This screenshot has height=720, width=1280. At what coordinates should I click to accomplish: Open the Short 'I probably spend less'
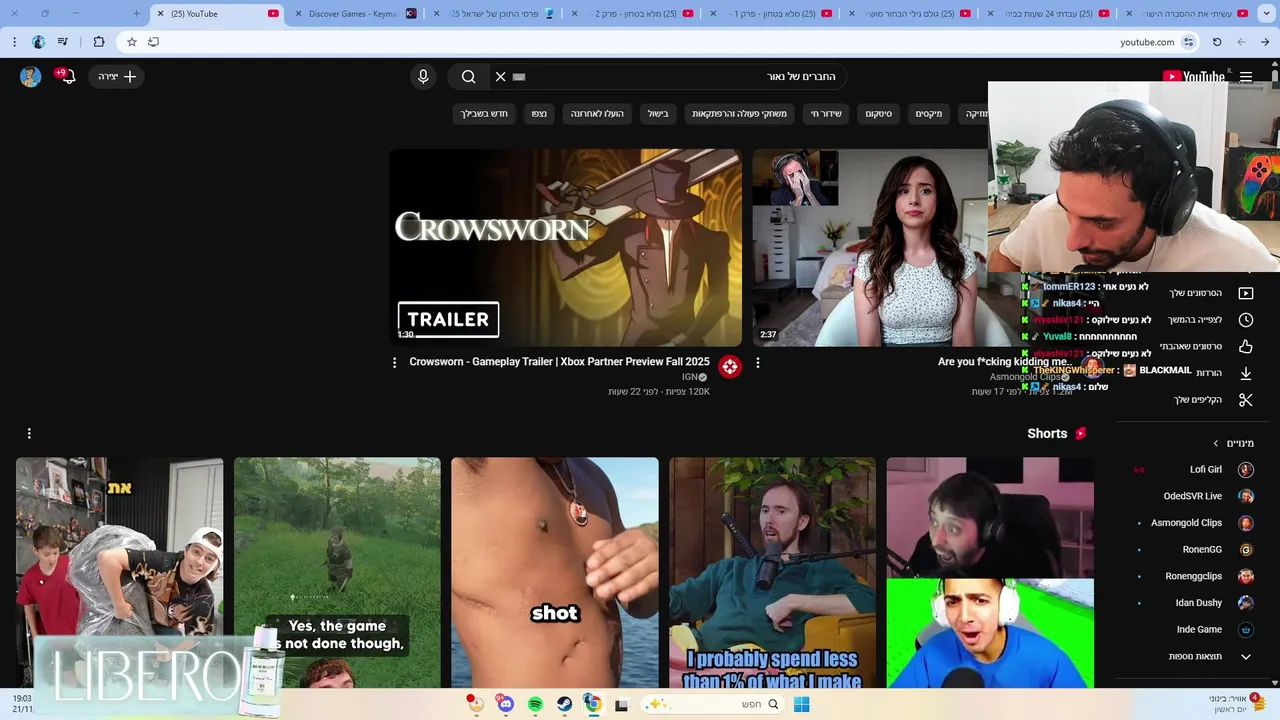click(772, 573)
